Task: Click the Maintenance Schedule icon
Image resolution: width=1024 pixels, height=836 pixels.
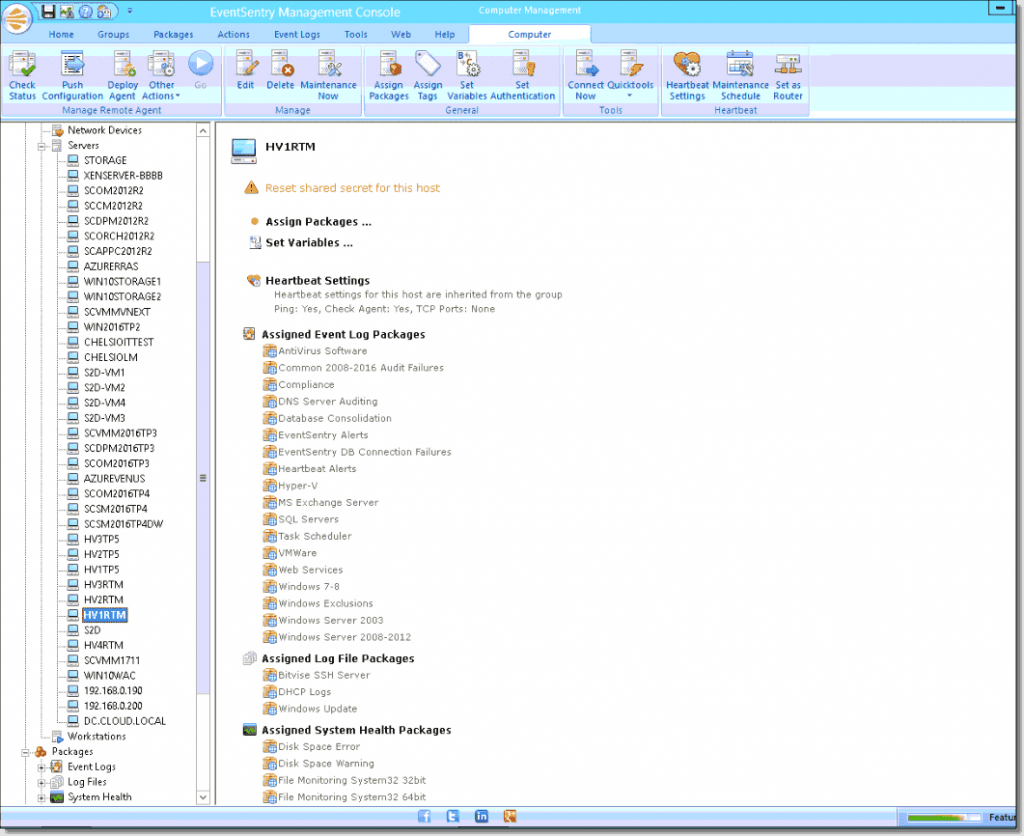Action: [x=741, y=76]
